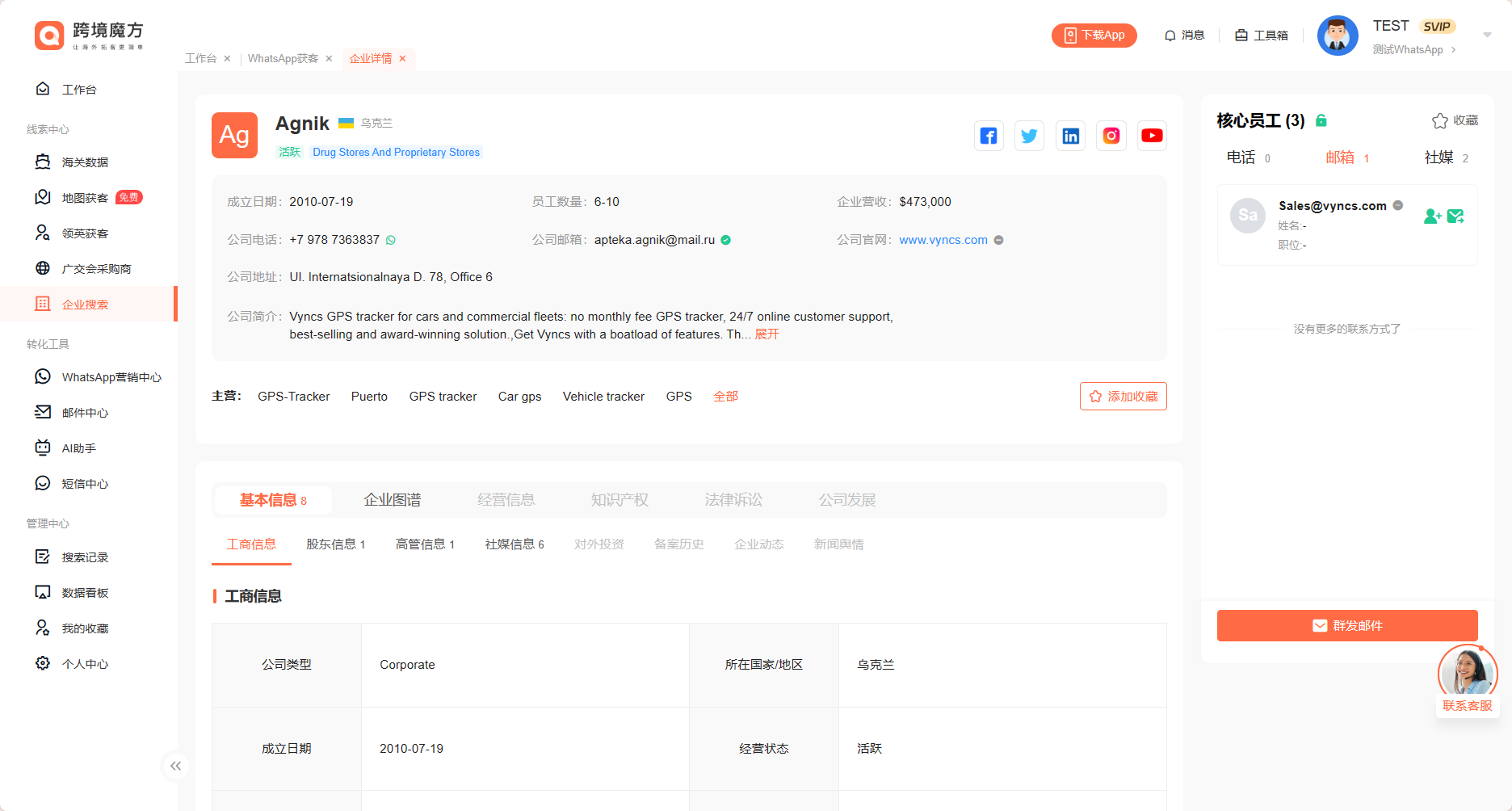Click the LinkedIn social icon
1512x811 pixels.
pyautogui.click(x=1070, y=136)
